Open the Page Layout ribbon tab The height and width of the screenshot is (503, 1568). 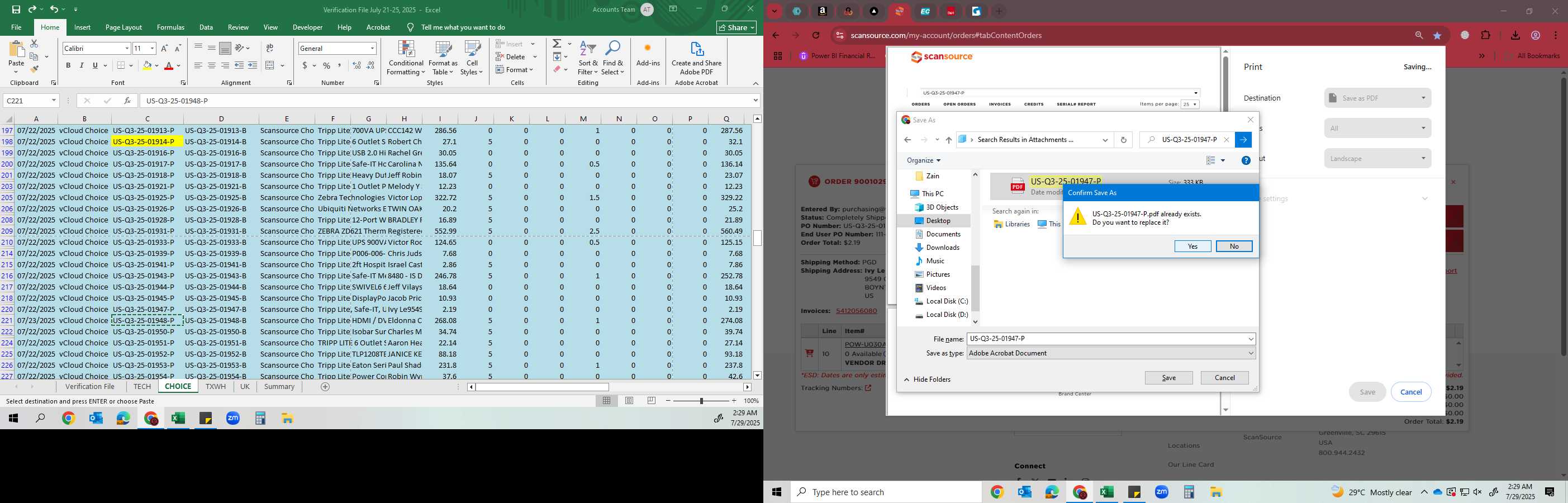pyautogui.click(x=123, y=27)
